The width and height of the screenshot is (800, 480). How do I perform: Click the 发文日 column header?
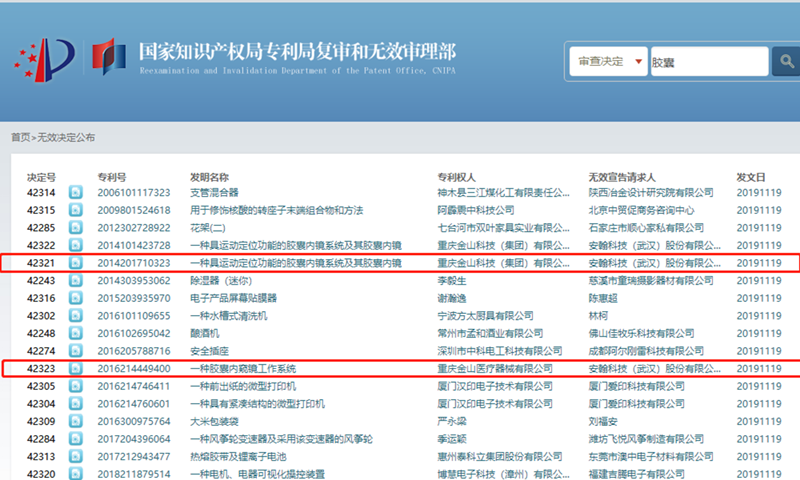click(x=750, y=175)
